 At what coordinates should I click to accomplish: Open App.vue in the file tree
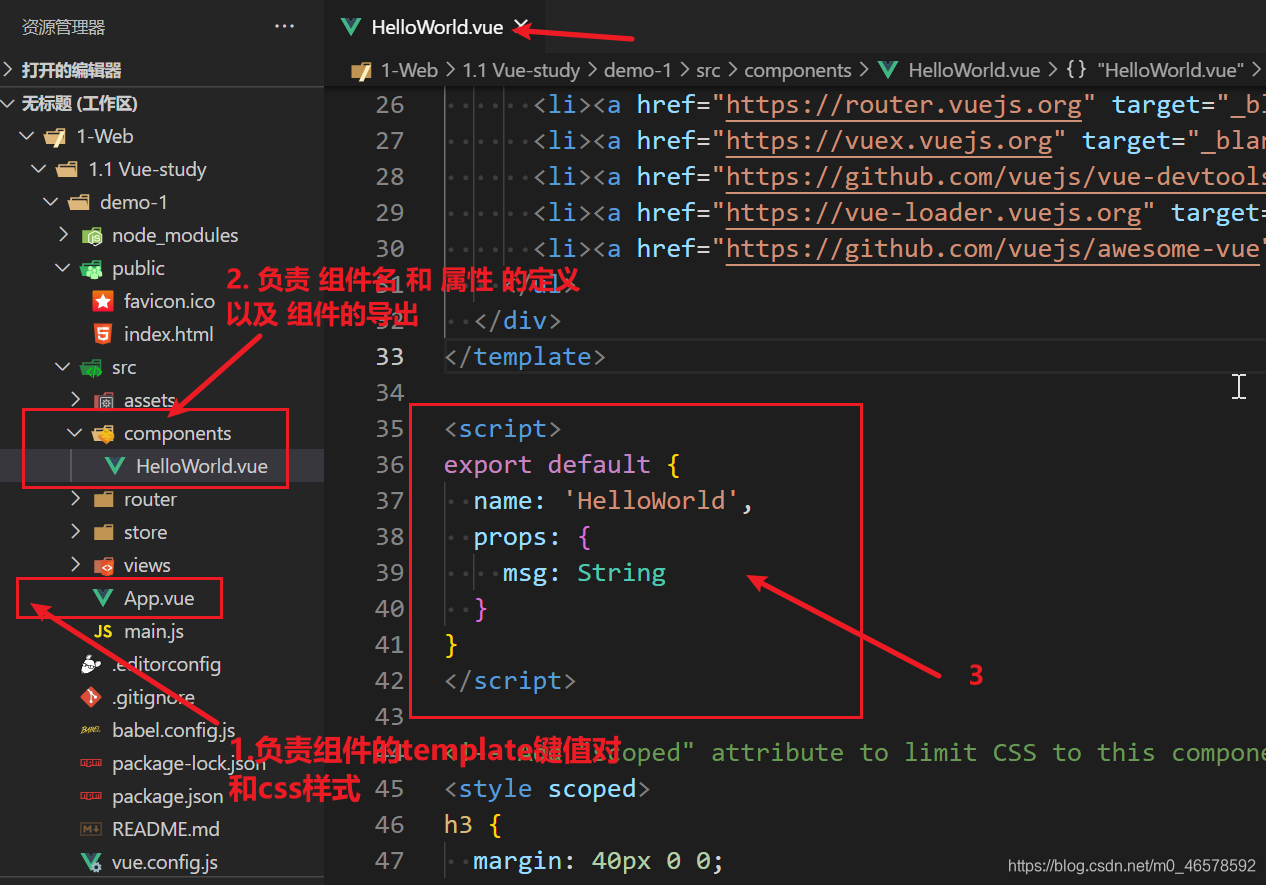pyautogui.click(x=159, y=598)
